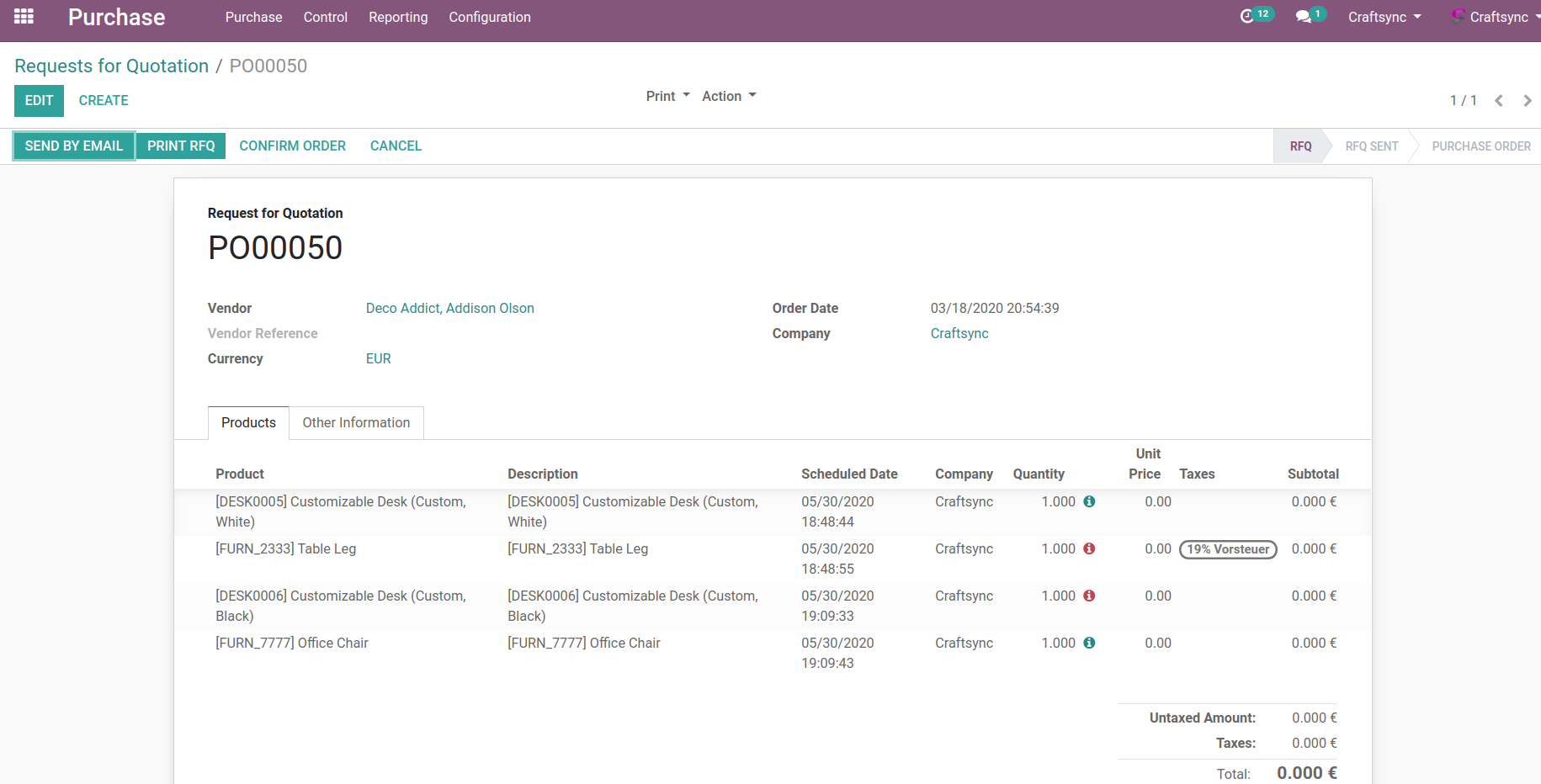This screenshot has height=784, width=1541.
Task: Click the RFQ Sent status stage
Action: [1371, 146]
